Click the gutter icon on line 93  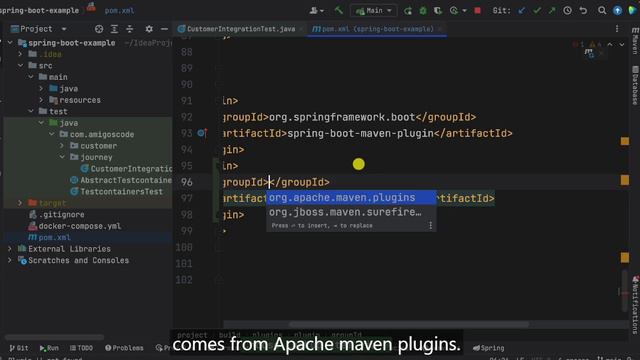[202, 133]
